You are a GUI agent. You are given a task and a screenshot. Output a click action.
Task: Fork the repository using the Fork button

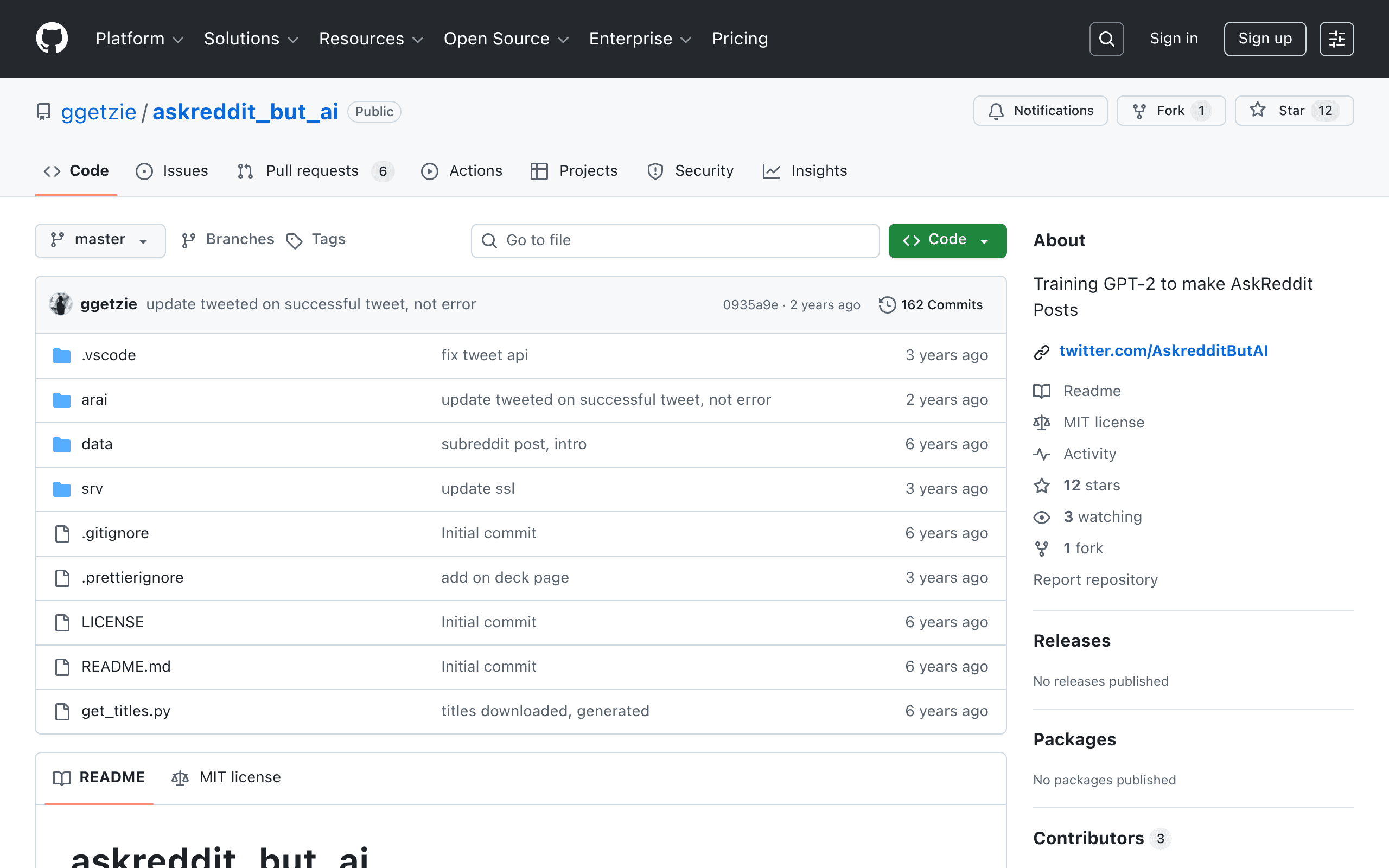1171,111
